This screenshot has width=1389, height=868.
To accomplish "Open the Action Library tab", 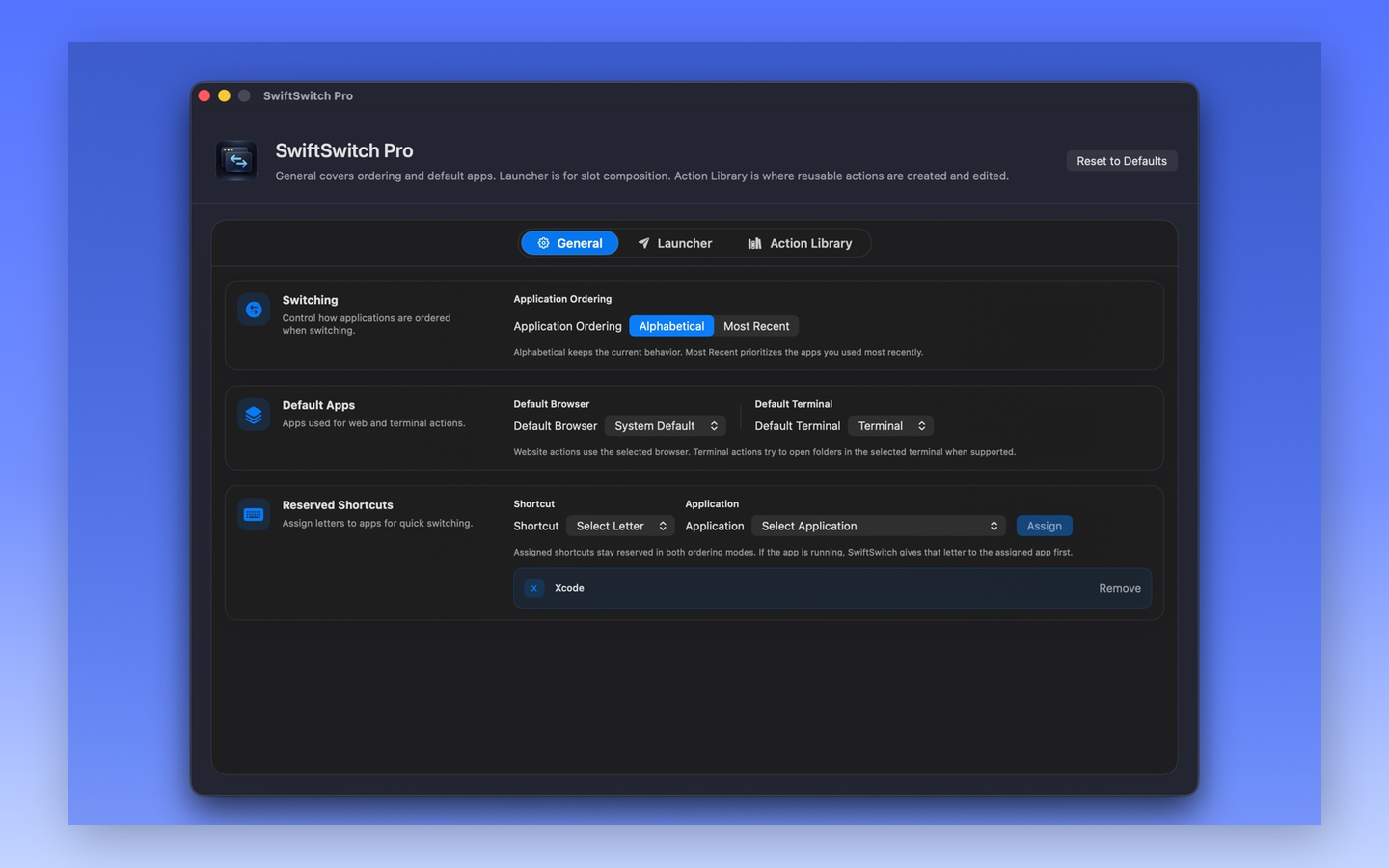I will (801, 243).
